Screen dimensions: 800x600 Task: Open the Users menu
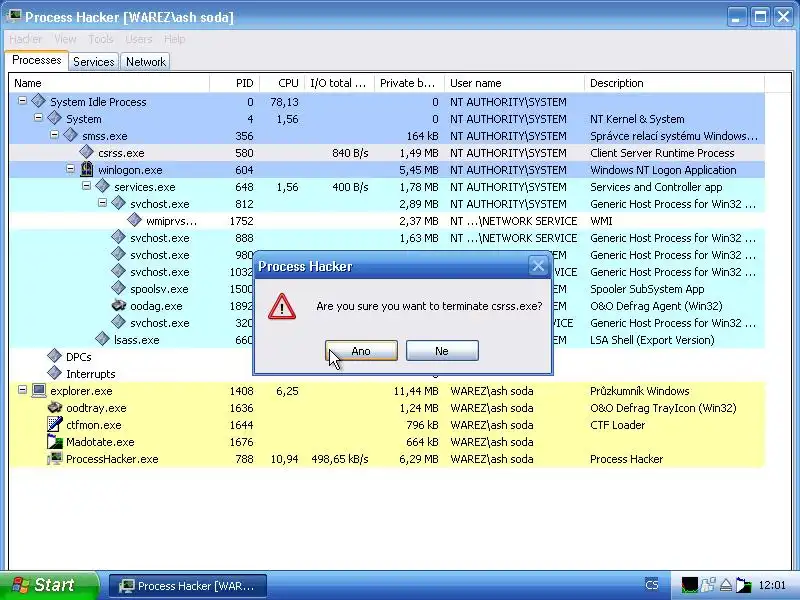pos(138,39)
